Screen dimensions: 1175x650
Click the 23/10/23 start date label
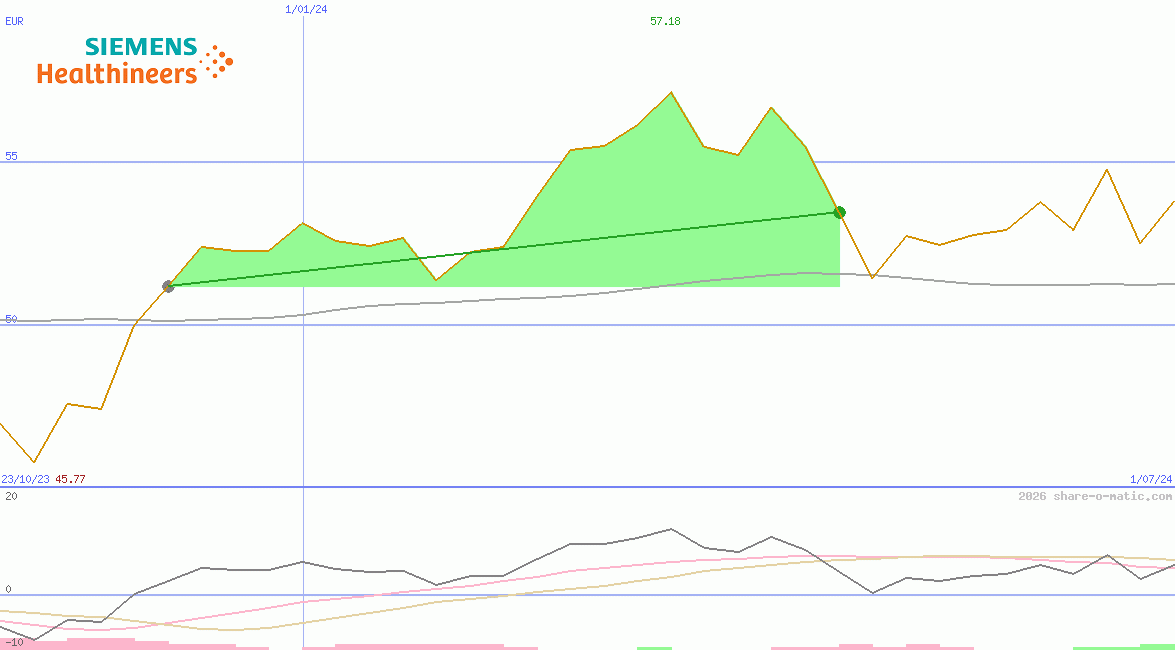click(25, 479)
